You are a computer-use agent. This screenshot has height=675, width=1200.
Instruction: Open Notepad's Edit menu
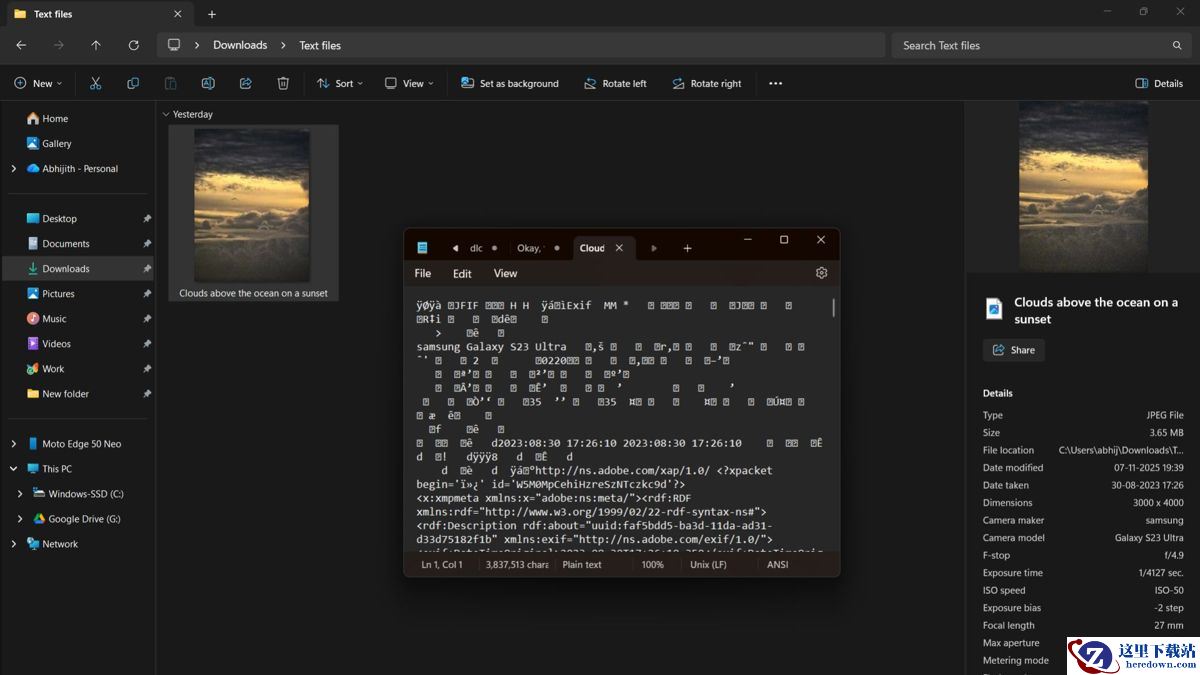click(x=461, y=273)
